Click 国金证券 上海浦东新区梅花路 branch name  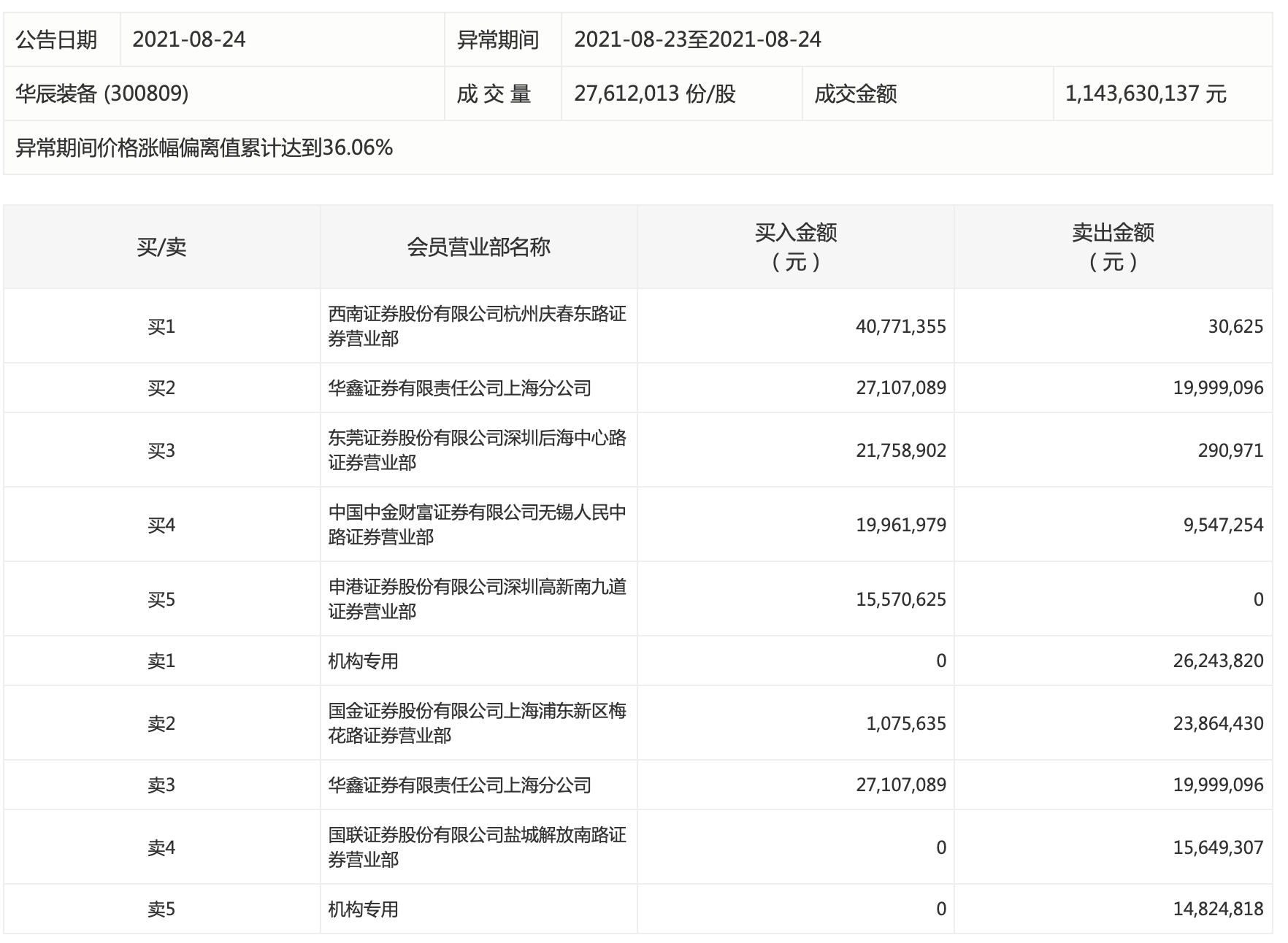[x=477, y=723]
